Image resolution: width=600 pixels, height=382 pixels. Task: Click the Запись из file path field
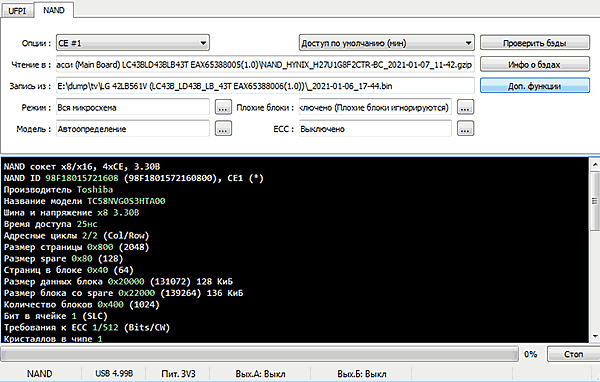[x=265, y=86]
